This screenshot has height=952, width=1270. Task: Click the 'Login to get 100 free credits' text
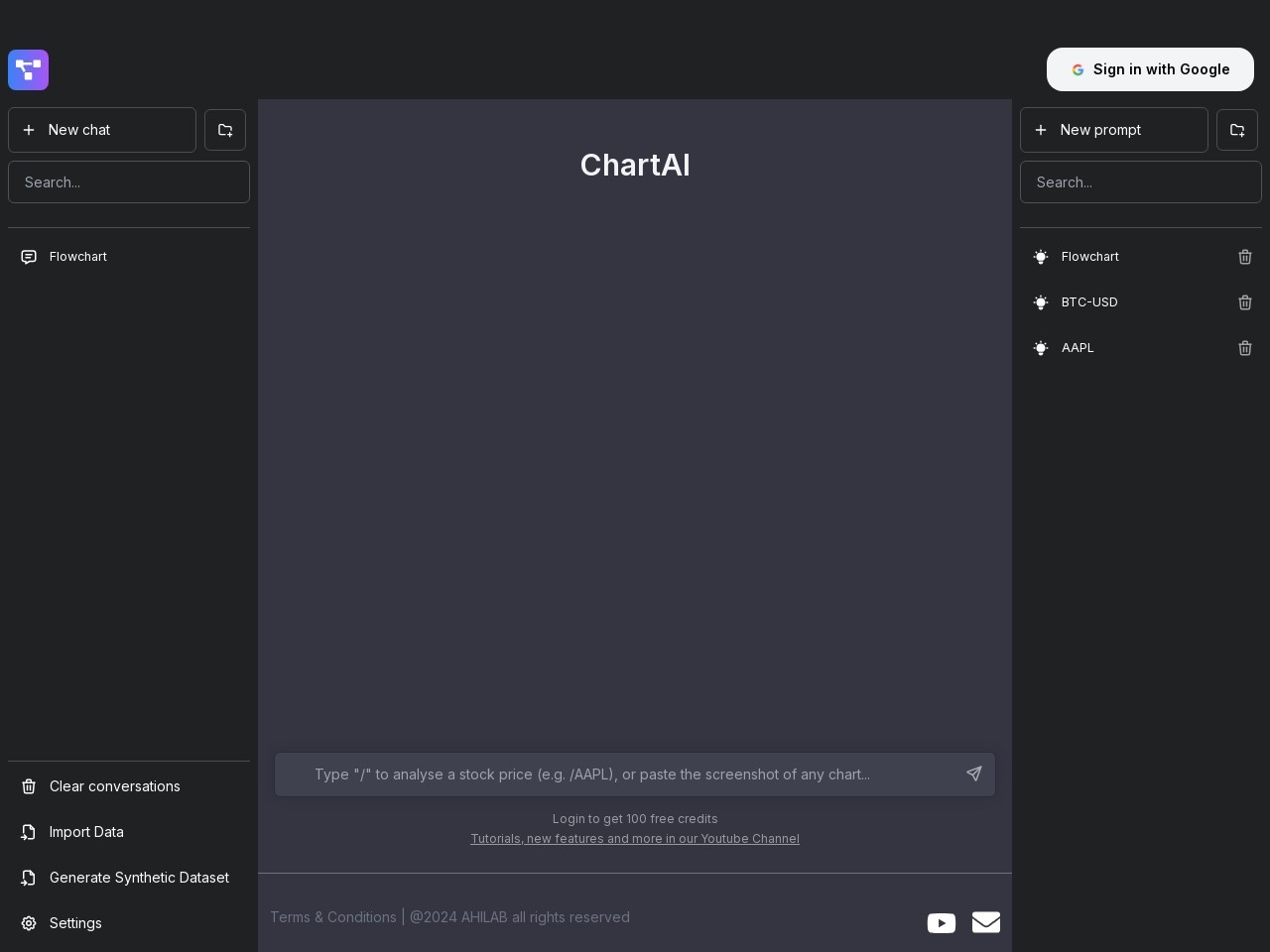(635, 819)
